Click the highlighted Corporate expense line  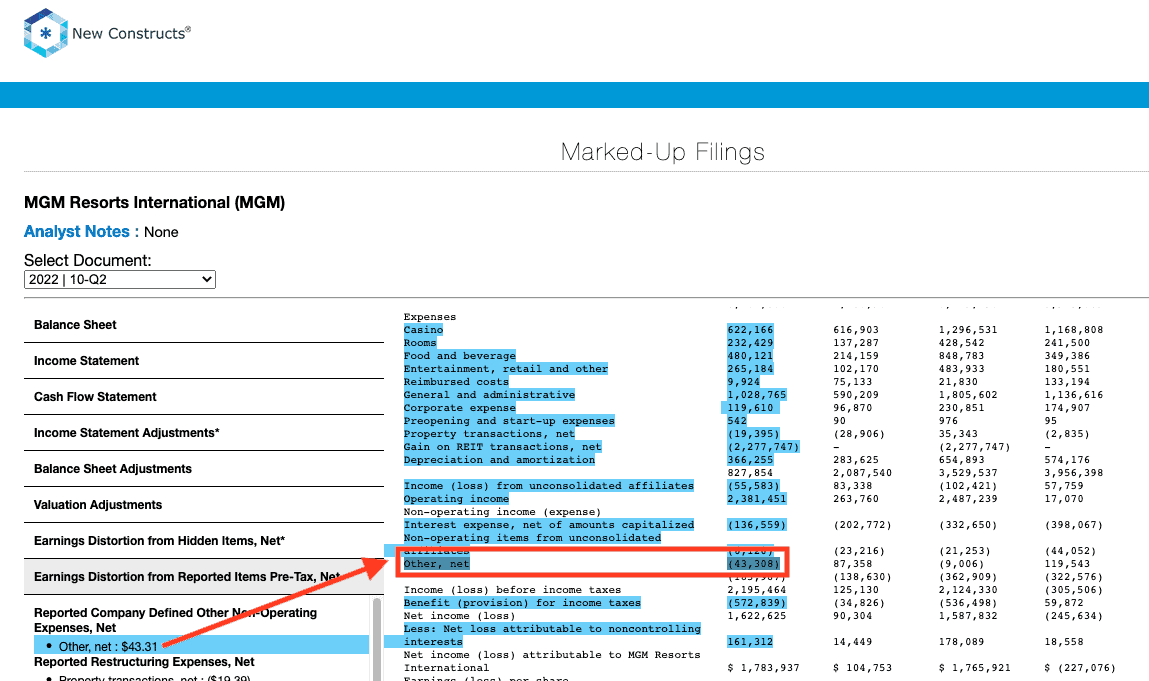459,408
